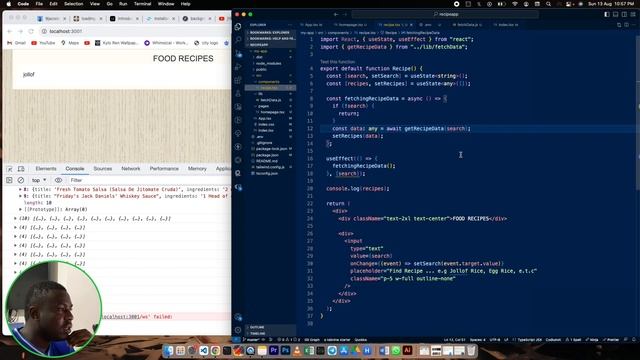Expand the Prototype Array(0) entry in console
The image size is (640, 360).
20,209
